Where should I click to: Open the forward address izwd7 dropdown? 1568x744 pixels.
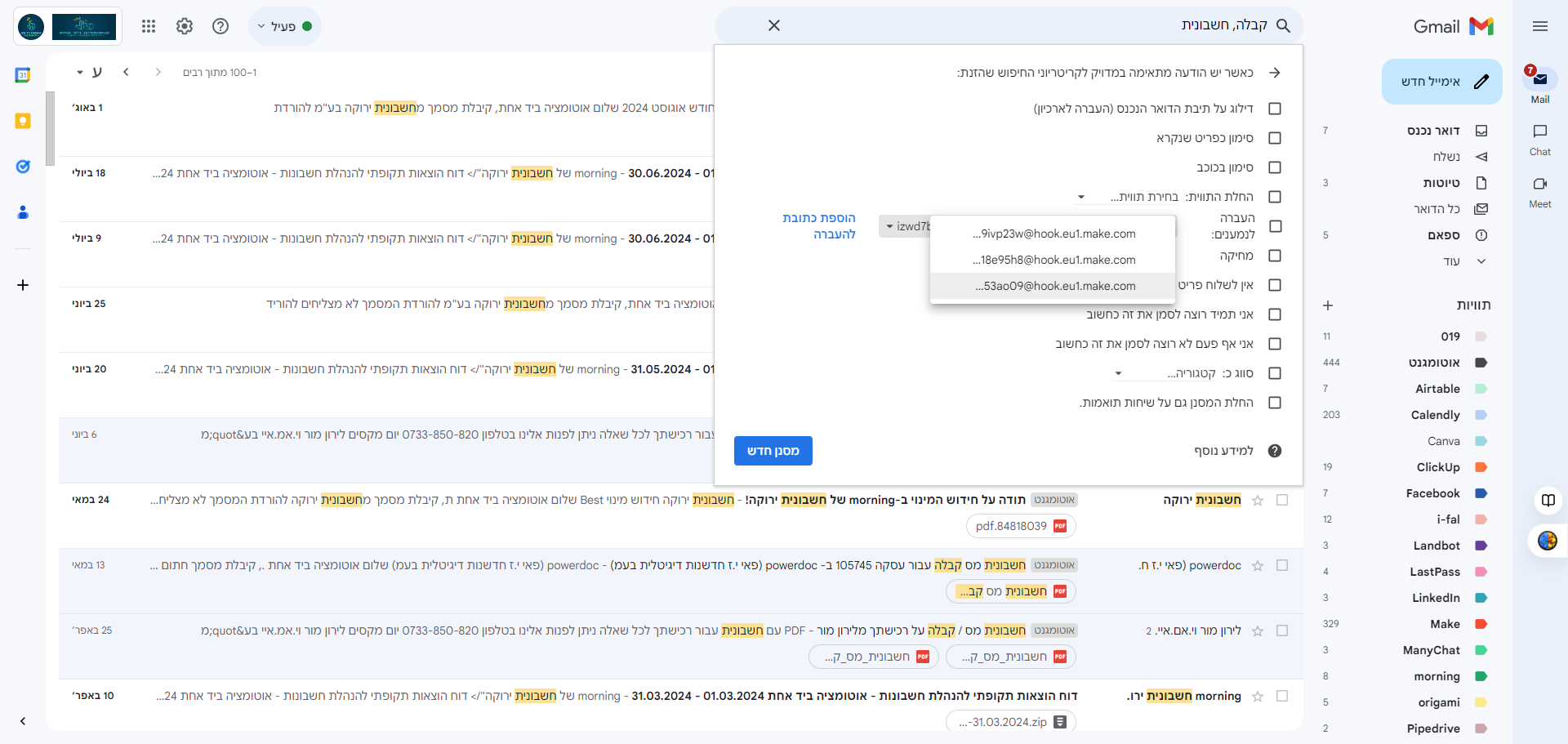point(905,226)
